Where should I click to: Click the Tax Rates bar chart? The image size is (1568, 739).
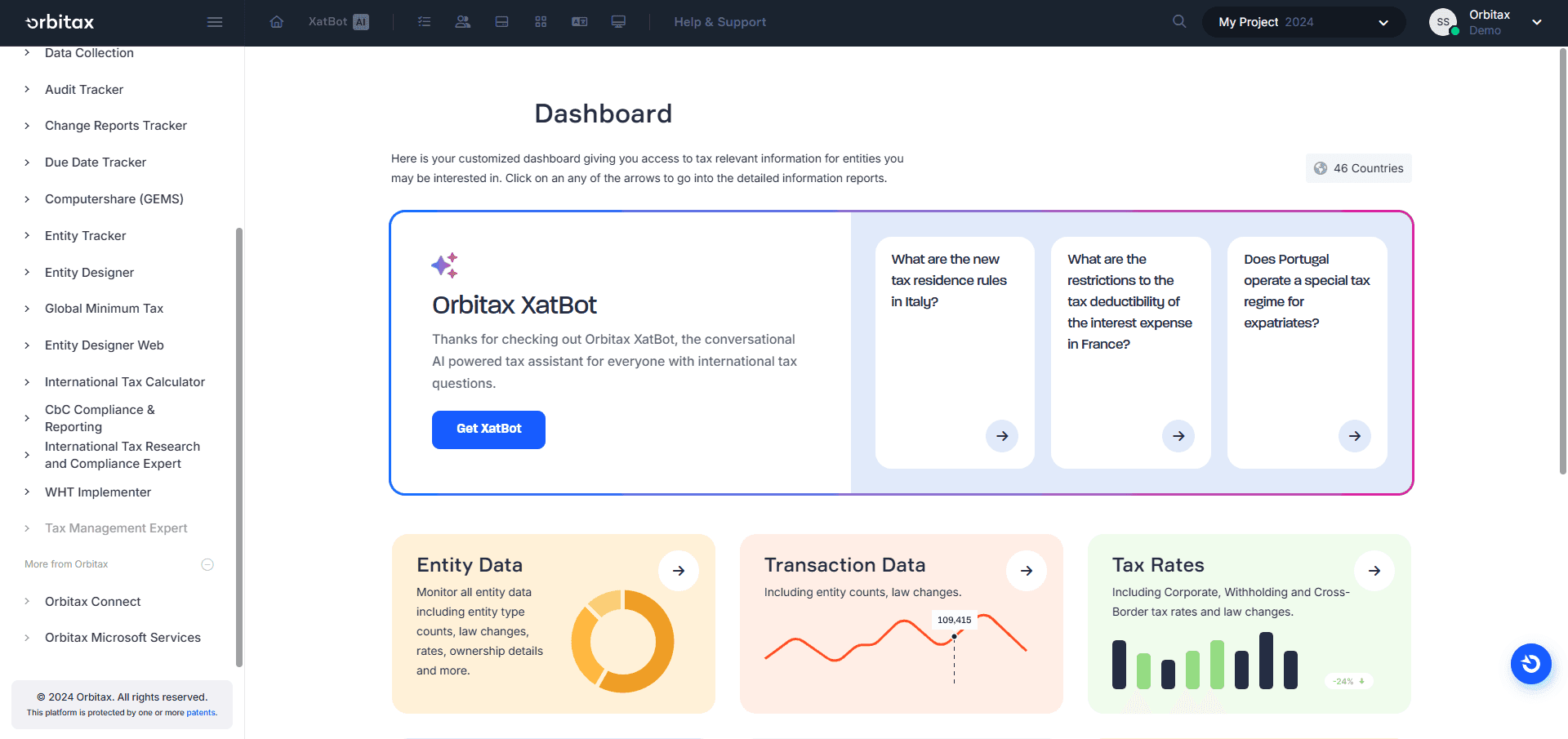pos(1205,661)
